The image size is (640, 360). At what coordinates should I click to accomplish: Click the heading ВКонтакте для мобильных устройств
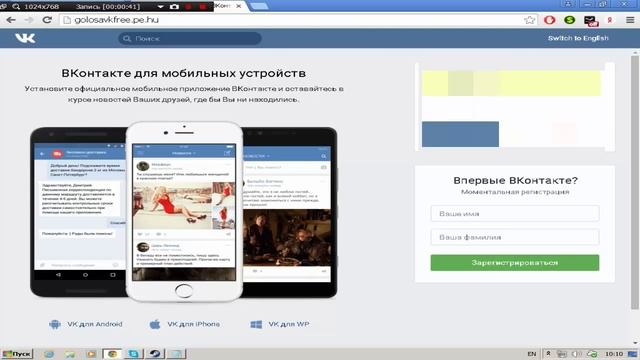184,73
